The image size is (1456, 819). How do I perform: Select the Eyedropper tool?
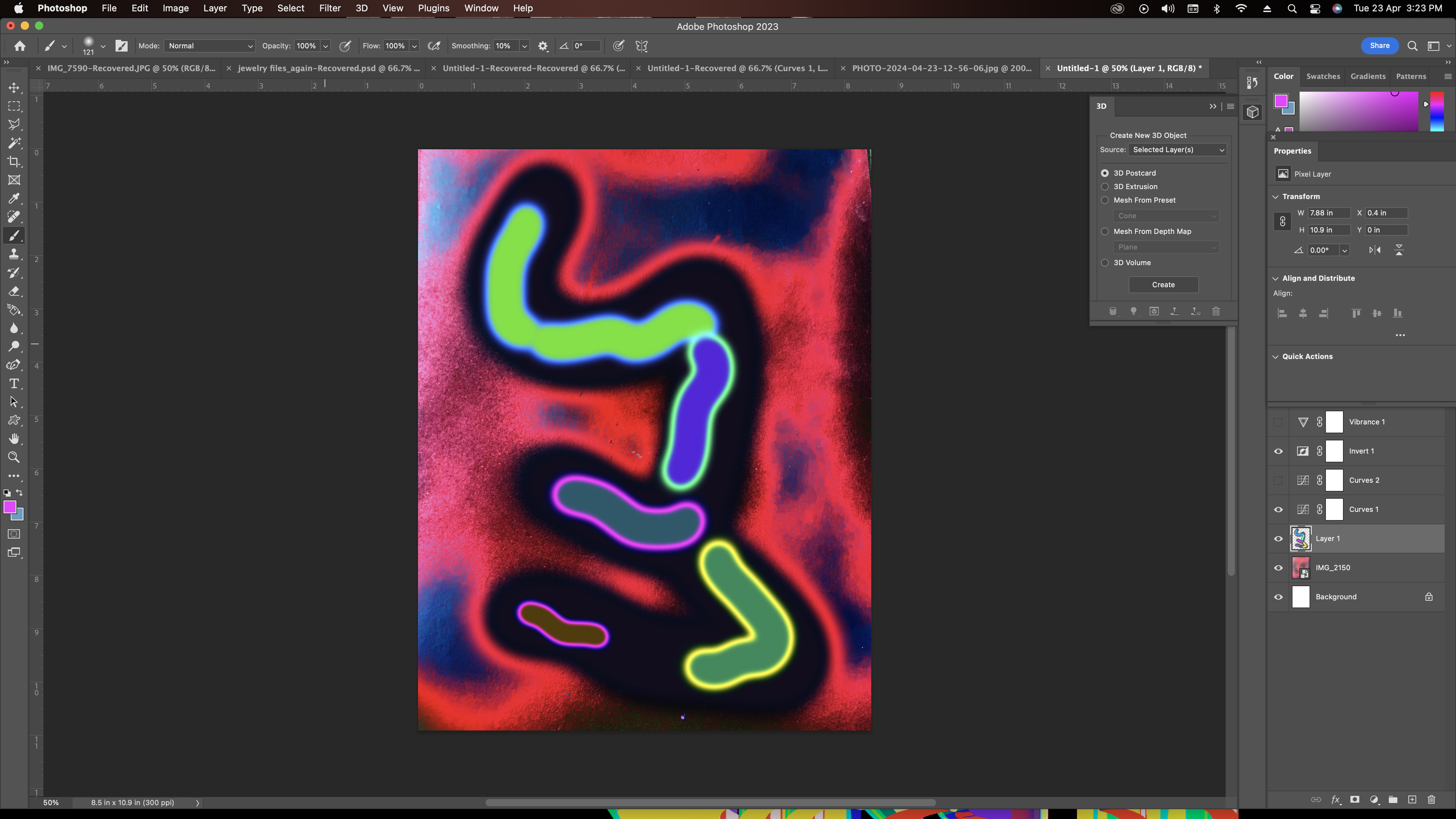click(14, 198)
